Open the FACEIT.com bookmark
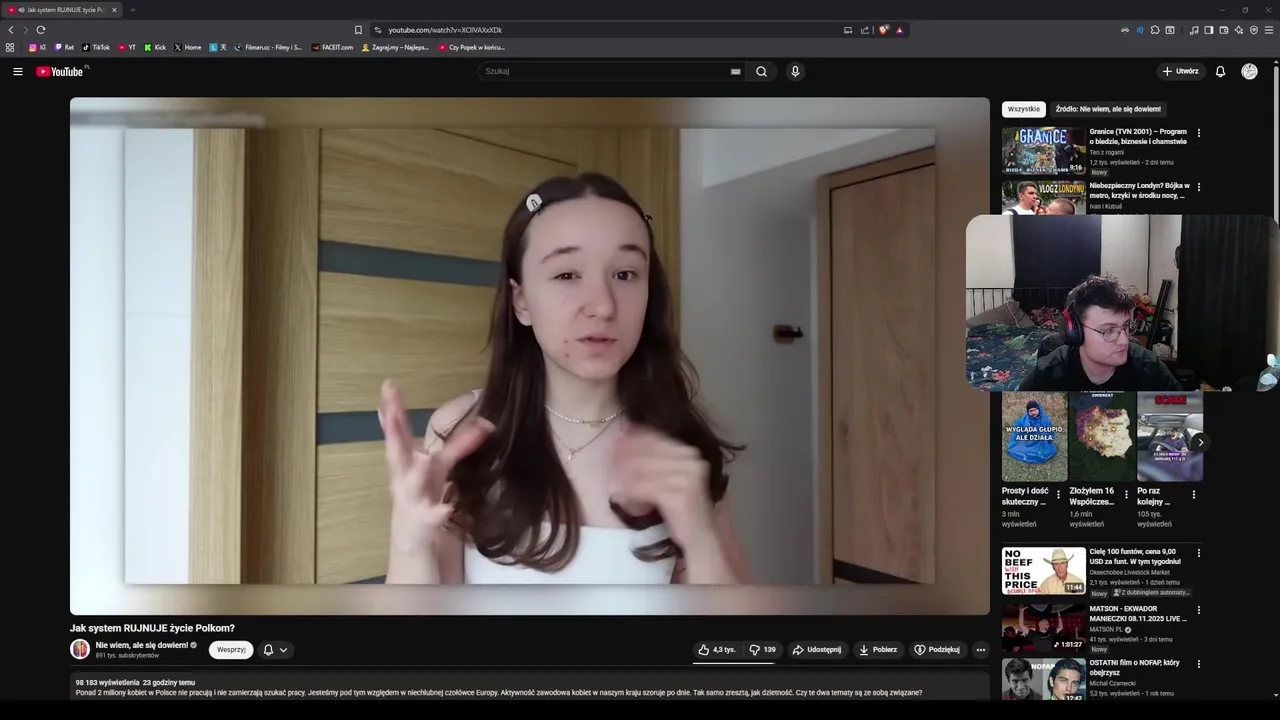Screen dimensions: 1280x720 (333, 47)
